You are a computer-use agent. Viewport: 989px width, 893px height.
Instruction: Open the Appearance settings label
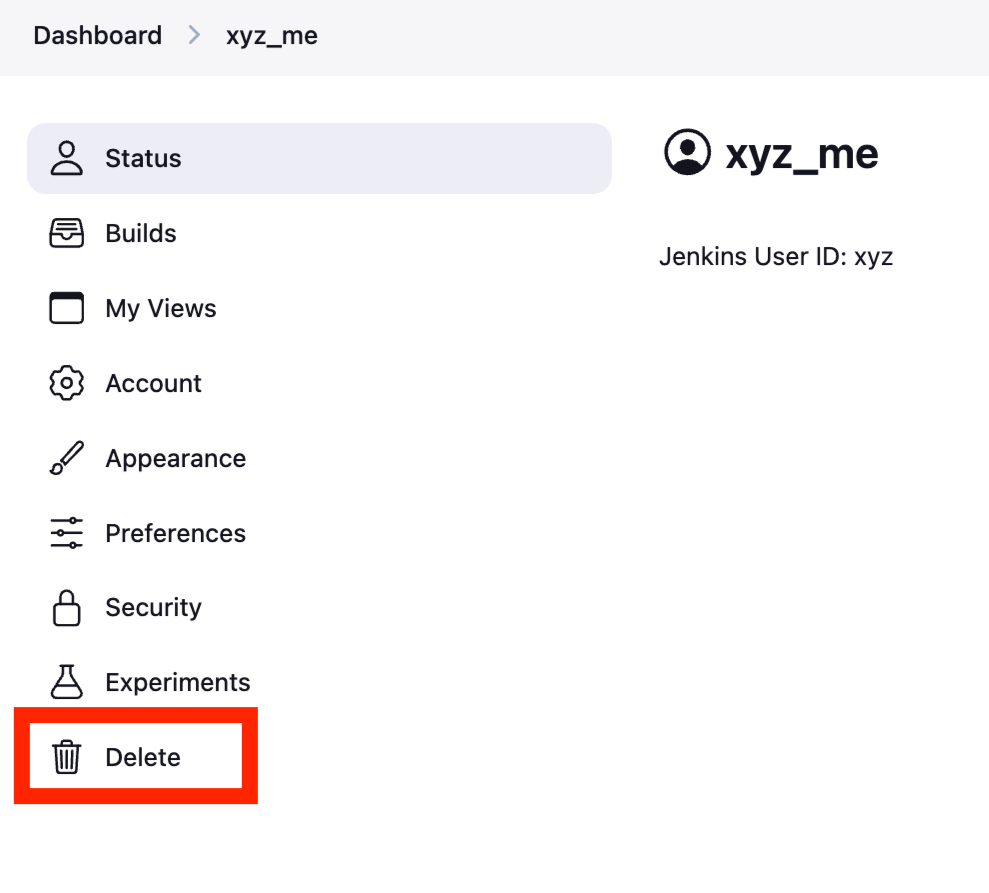[x=175, y=458]
